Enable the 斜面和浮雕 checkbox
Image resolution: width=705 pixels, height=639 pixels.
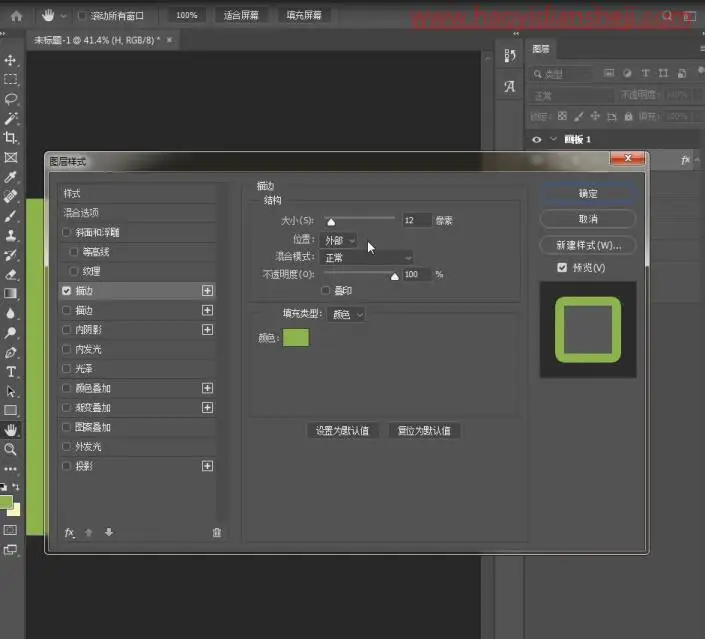[67, 232]
